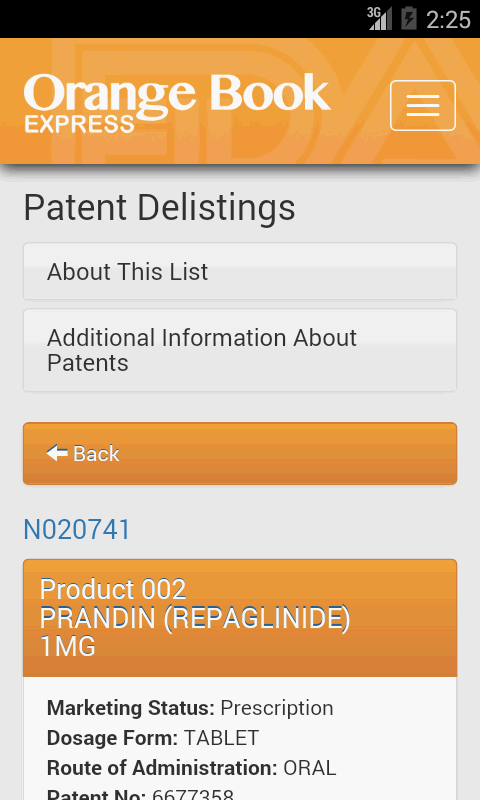The width and height of the screenshot is (480, 800).
Task: Select the Marketing Status: Prescription line
Action: 190,708
